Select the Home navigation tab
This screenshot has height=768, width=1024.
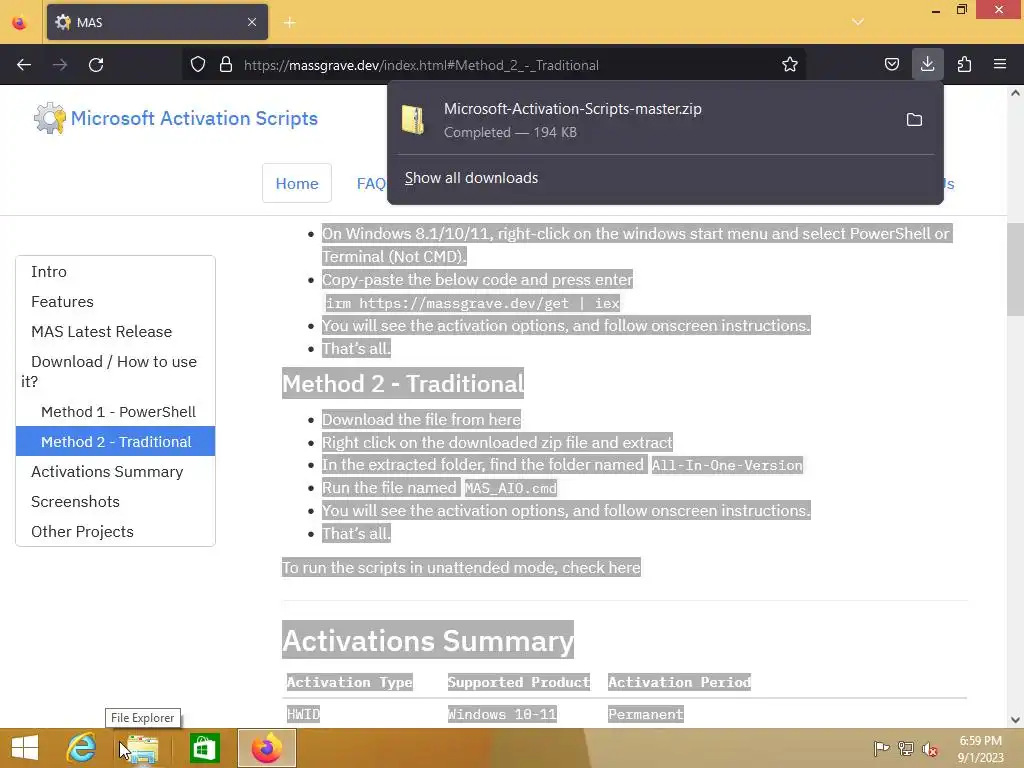click(x=296, y=184)
